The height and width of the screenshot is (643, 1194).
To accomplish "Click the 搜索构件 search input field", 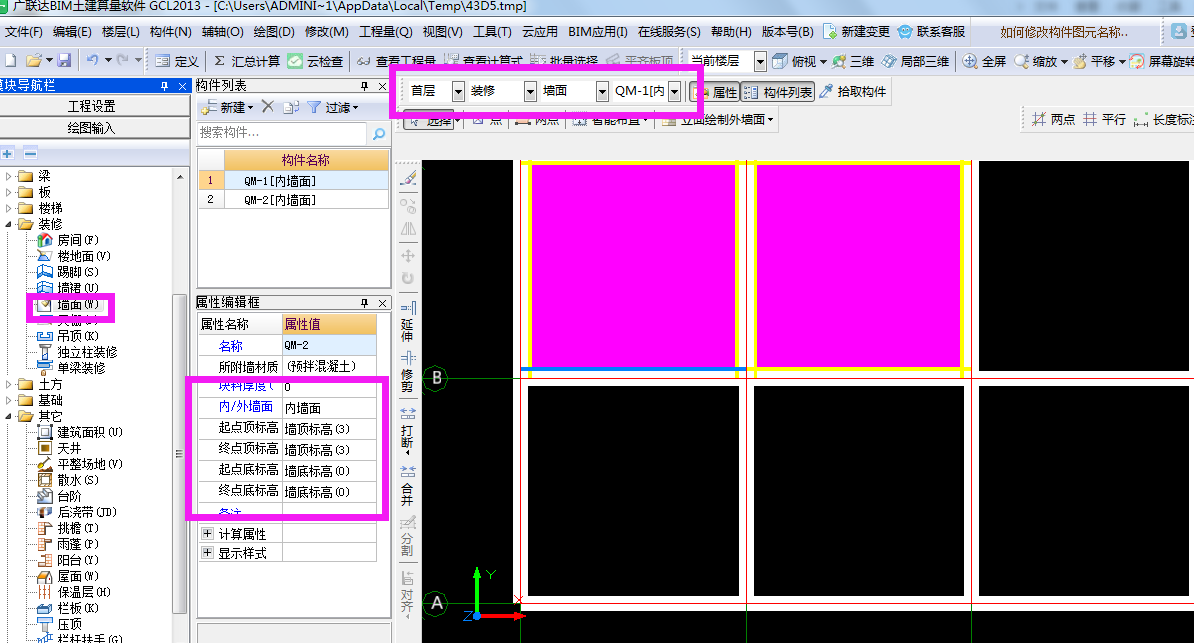I will pyautogui.click(x=283, y=133).
